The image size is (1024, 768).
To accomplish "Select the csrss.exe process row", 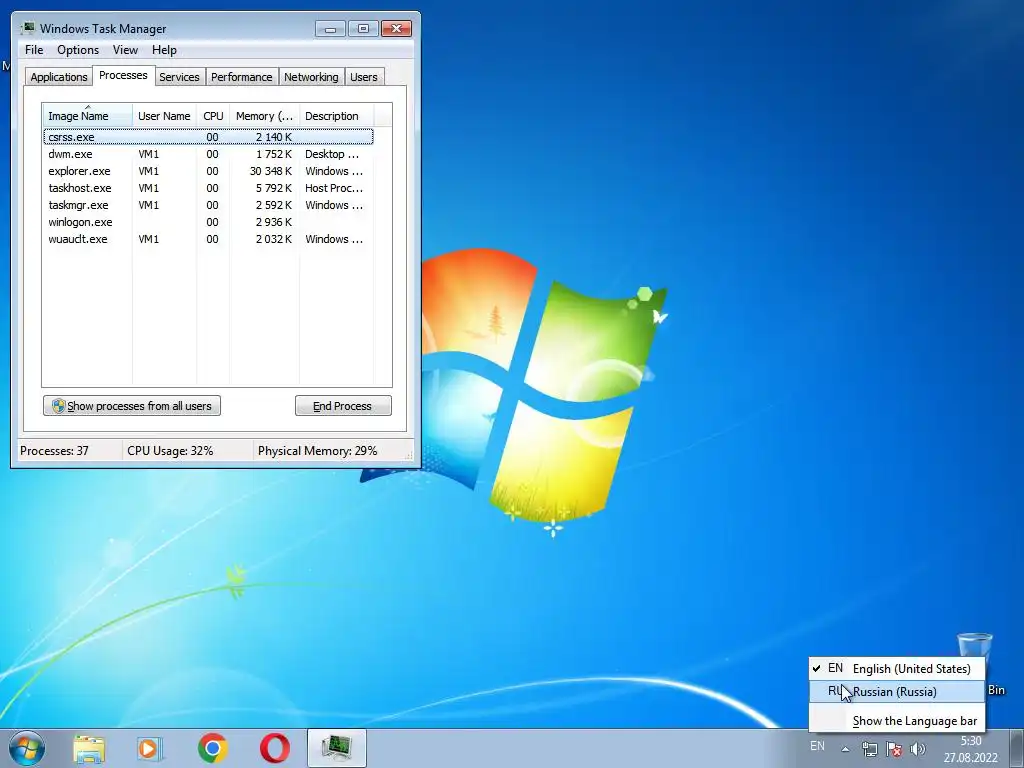I will (x=208, y=137).
